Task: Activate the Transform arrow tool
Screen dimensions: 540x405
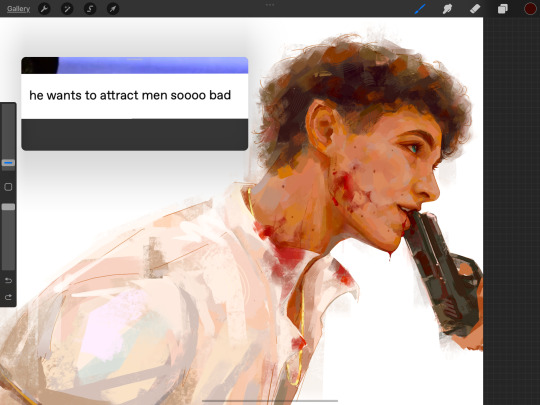Action: click(113, 9)
